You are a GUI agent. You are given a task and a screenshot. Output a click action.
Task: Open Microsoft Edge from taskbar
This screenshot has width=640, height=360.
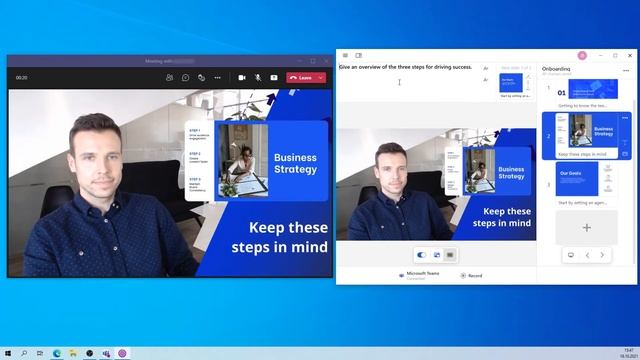pyautogui.click(x=57, y=353)
